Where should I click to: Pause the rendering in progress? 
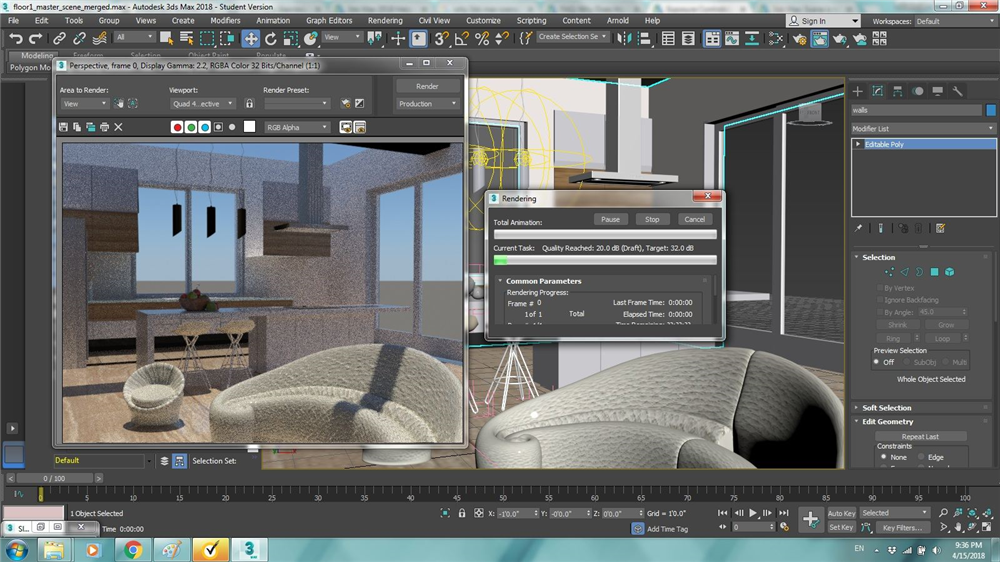[x=610, y=219]
